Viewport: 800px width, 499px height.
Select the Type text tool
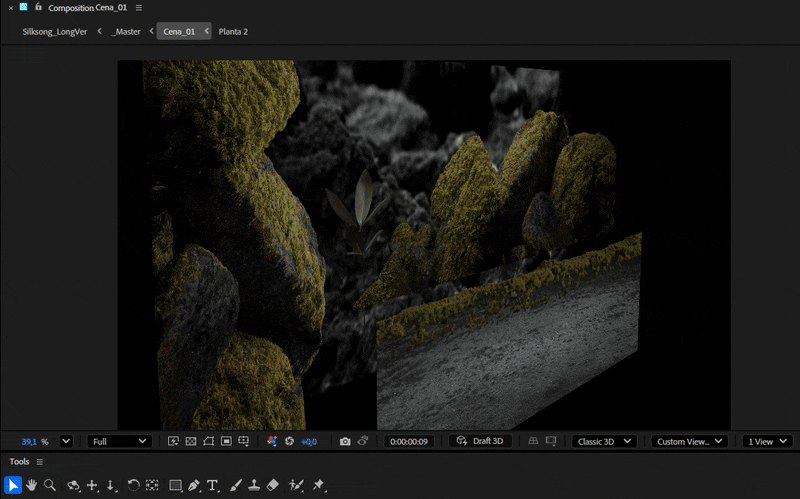213,485
